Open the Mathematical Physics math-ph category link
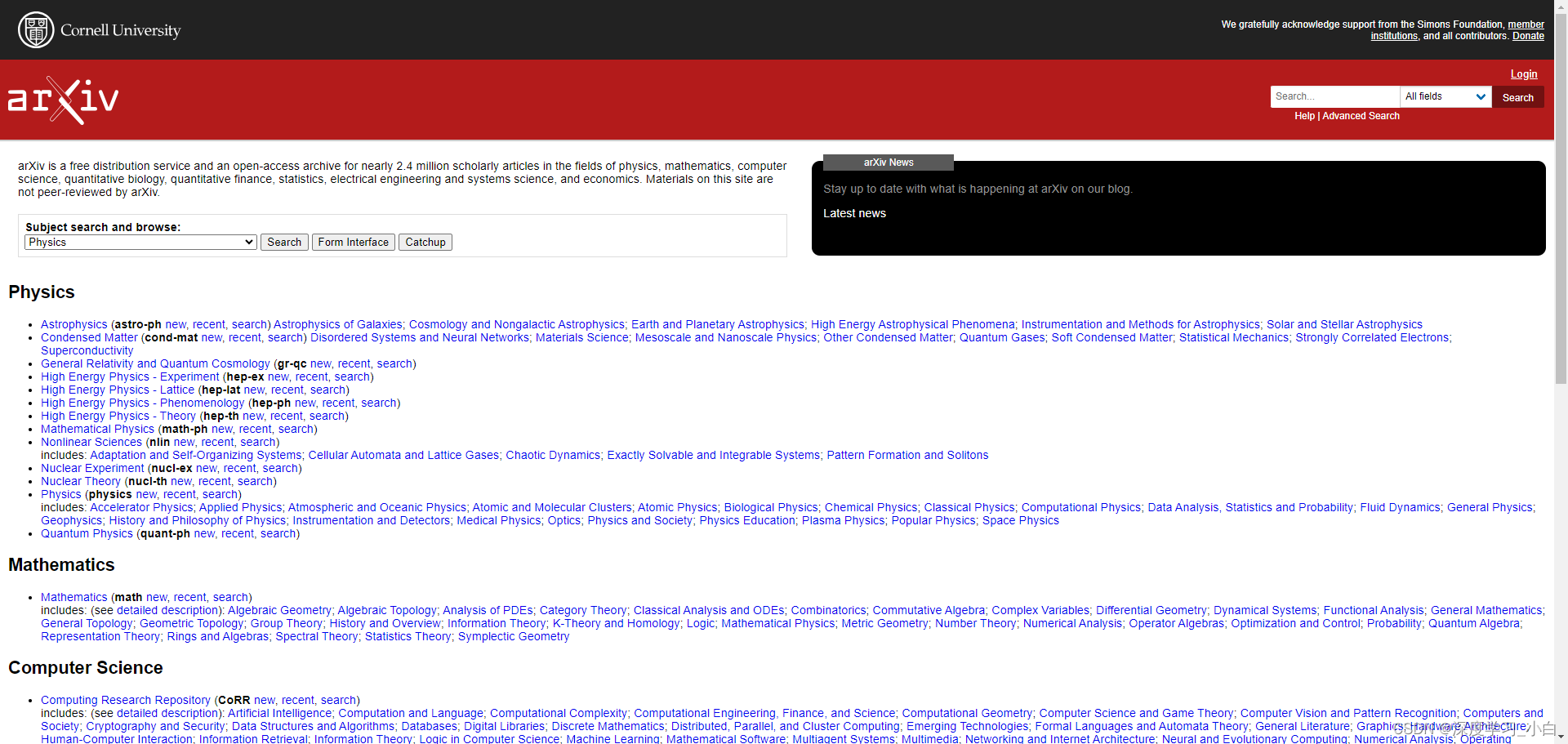Screen dimensions: 1568x744 point(97,429)
